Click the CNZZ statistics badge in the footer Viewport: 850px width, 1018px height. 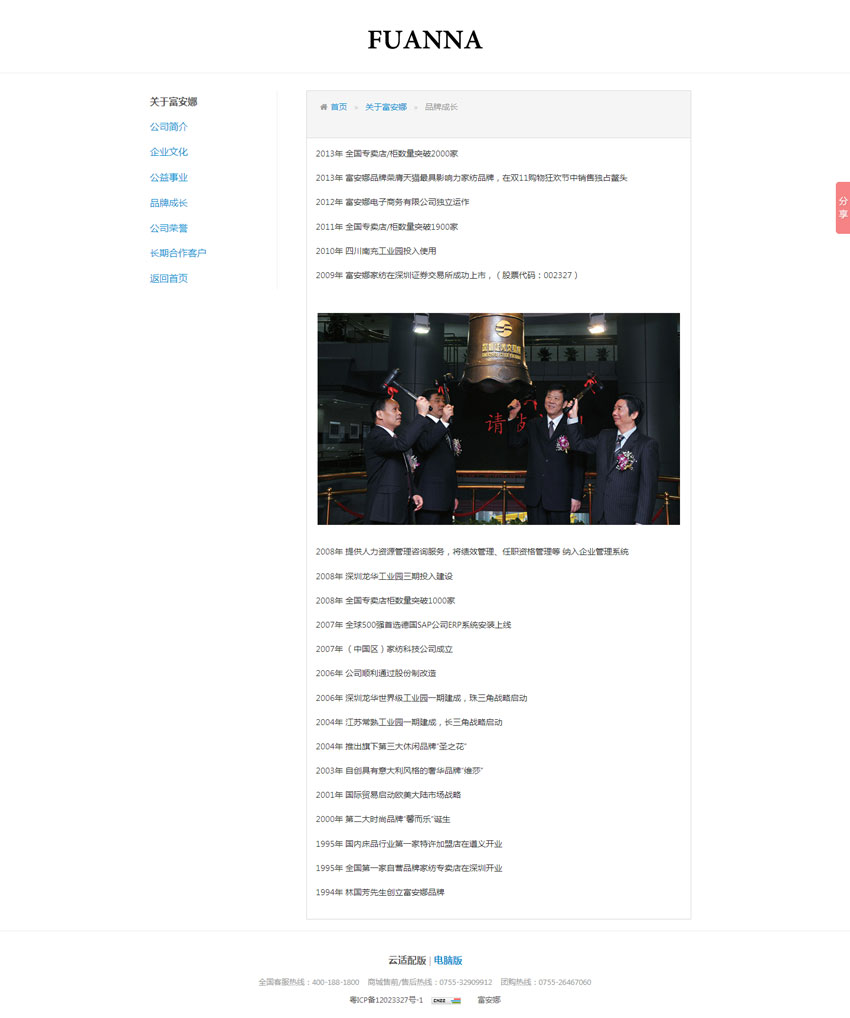pos(446,1000)
